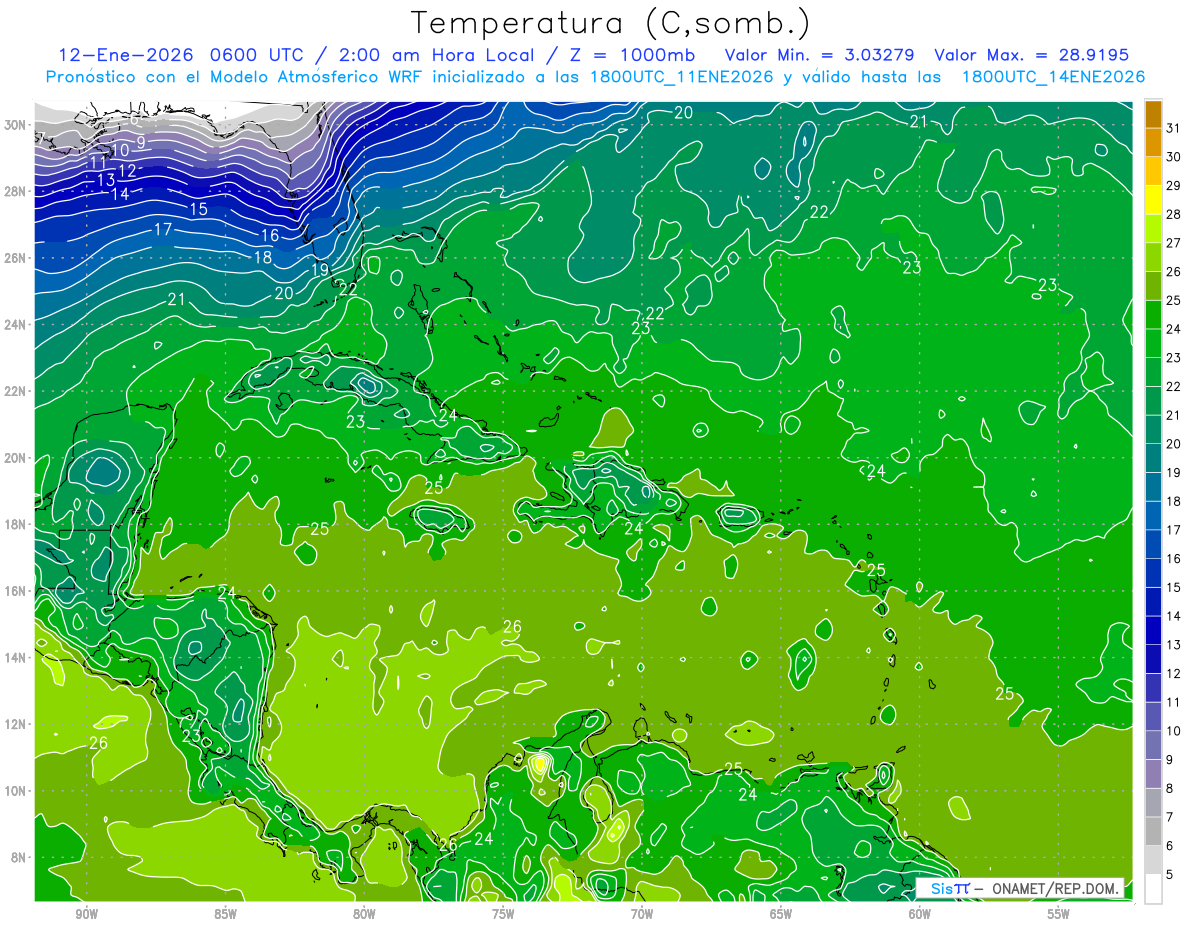This screenshot has width=1200, height=927.
Task: Click the title "Temperatura (C,somb.)"
Action: pos(609,24)
